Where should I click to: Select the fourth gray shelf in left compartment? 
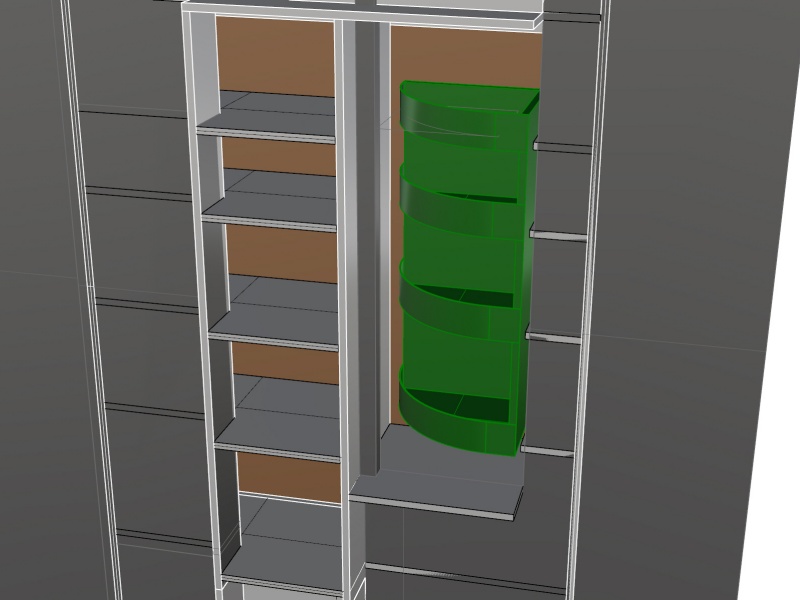(278, 418)
